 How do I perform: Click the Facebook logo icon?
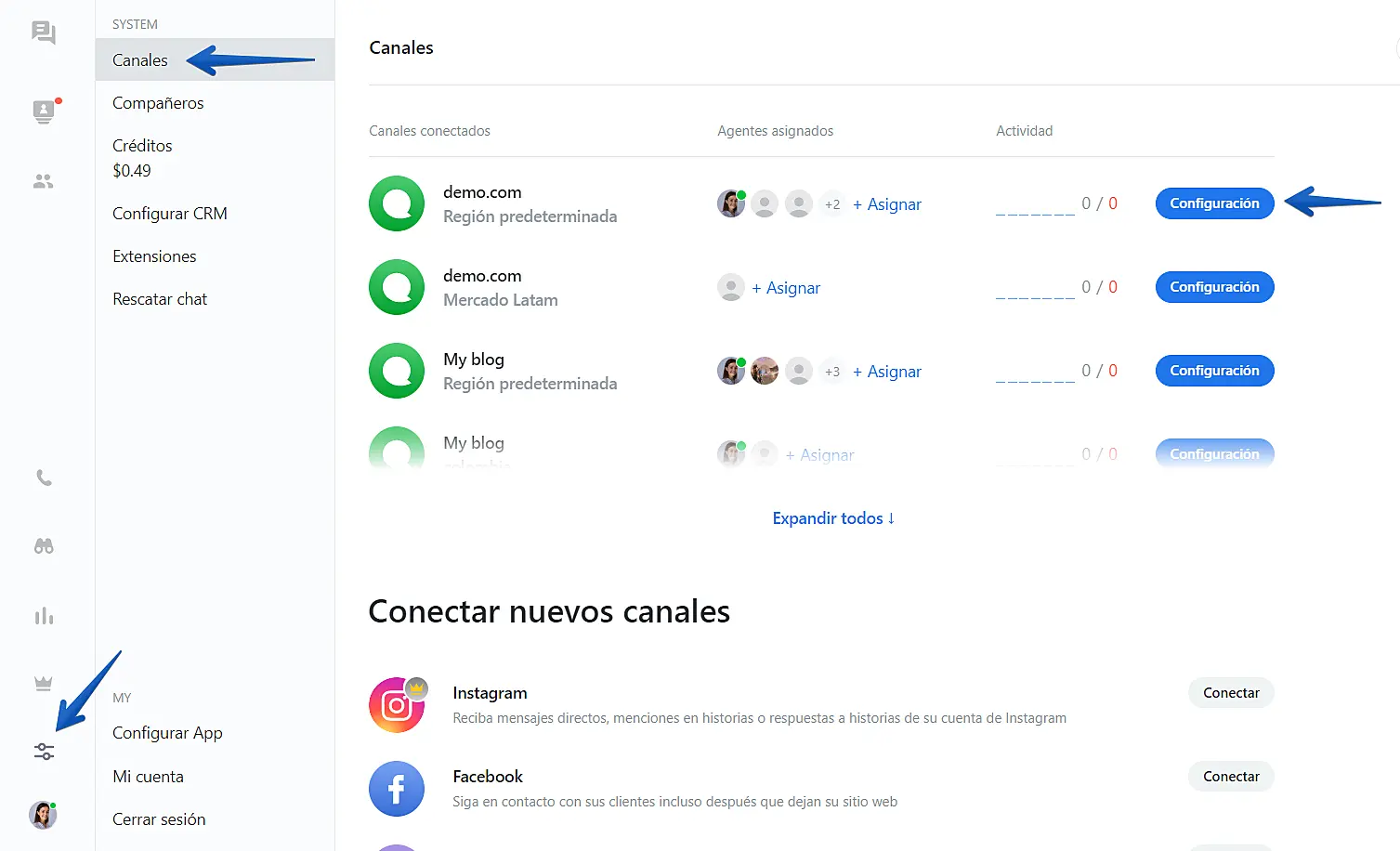point(397,789)
